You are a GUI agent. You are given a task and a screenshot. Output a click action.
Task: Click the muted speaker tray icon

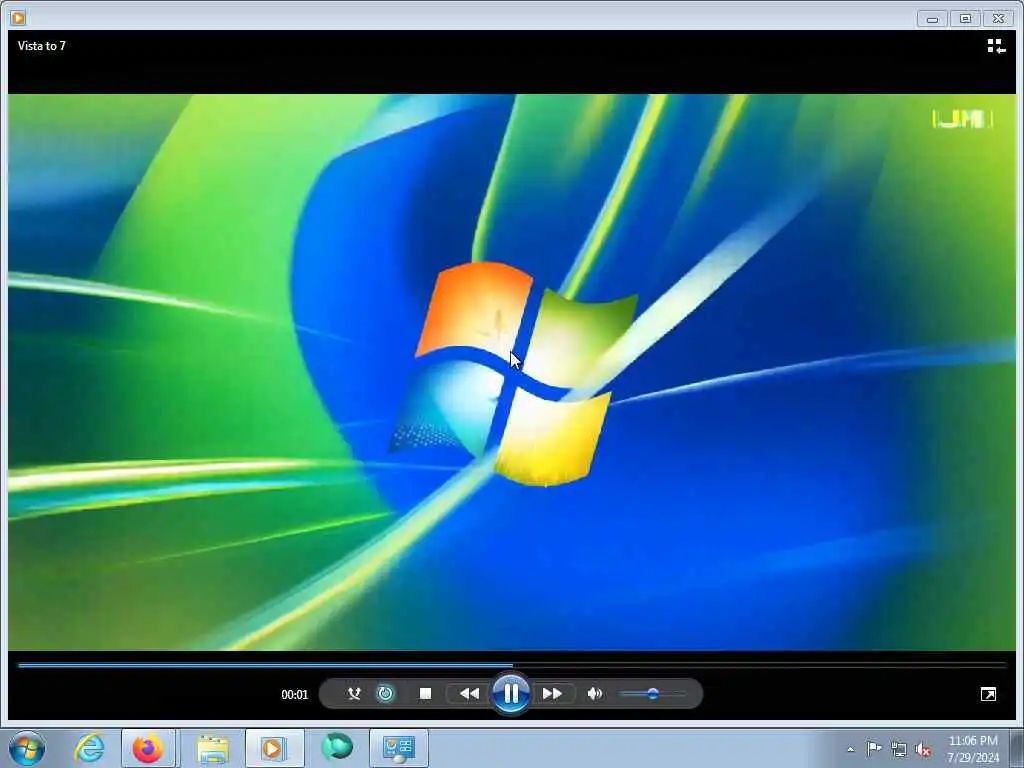coord(923,750)
